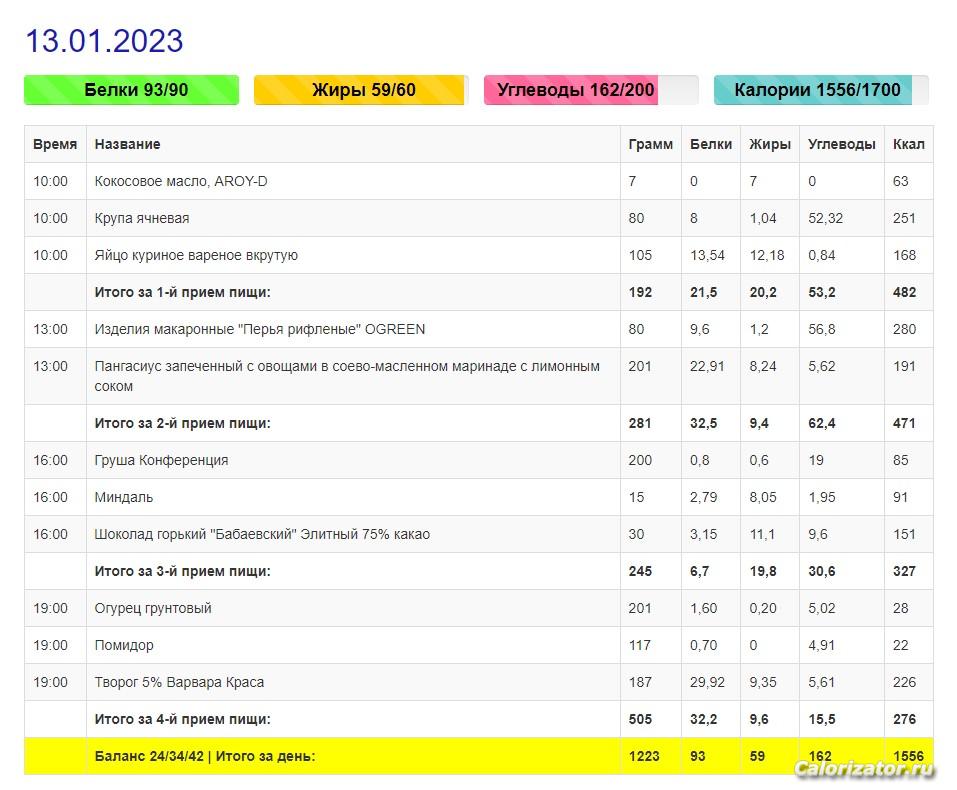Select the Груша Конференция row name
The height and width of the screenshot is (790, 957).
(x=161, y=460)
